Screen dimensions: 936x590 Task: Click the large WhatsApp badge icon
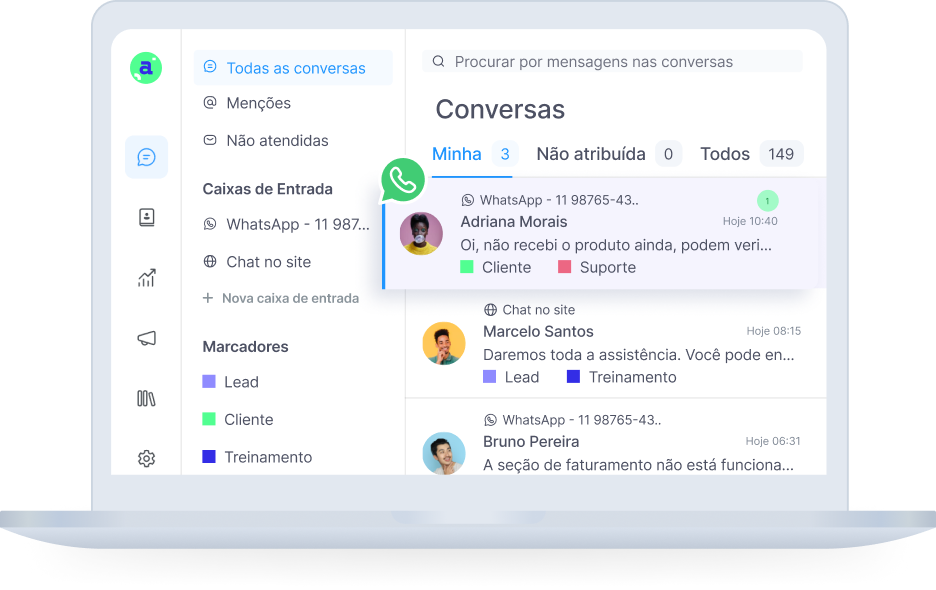[403, 180]
